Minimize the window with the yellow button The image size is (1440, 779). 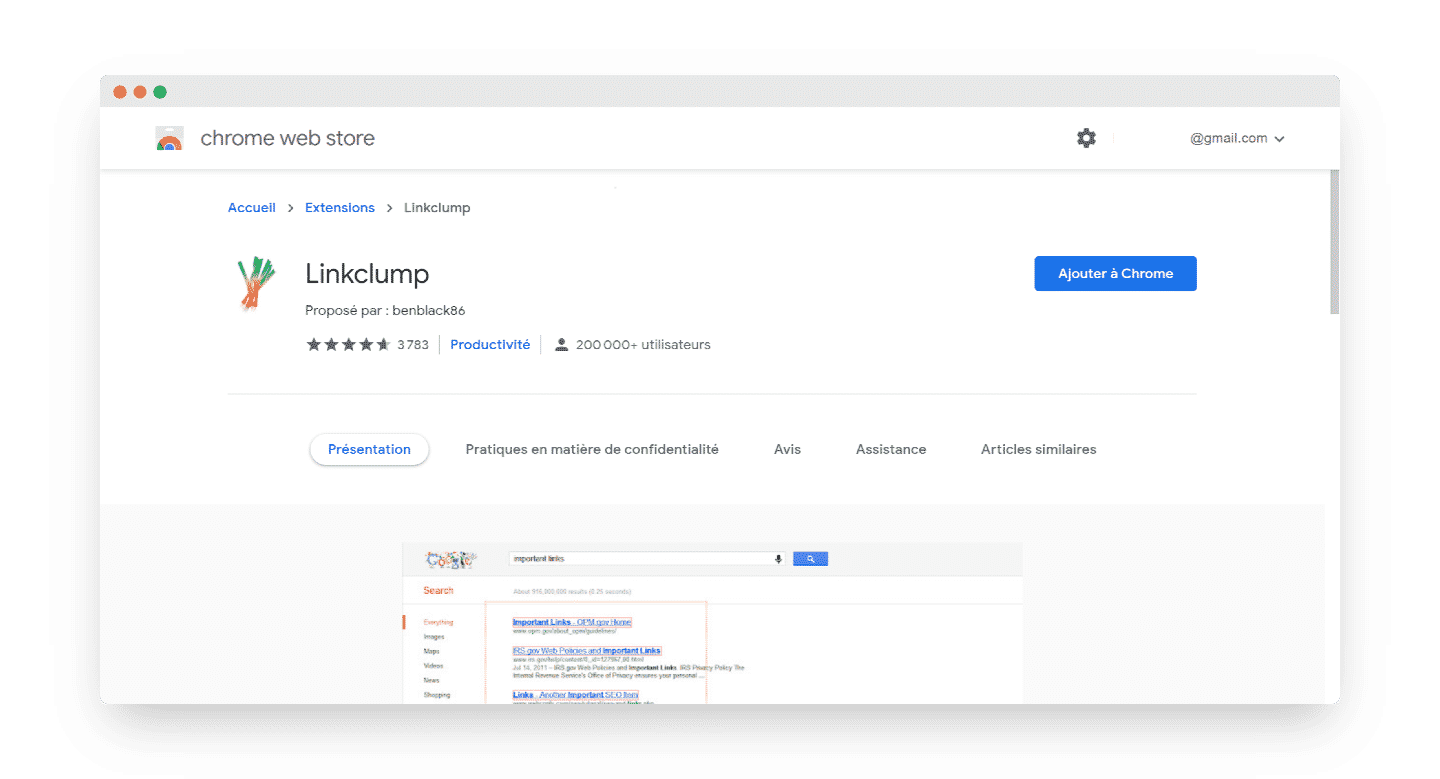140,92
